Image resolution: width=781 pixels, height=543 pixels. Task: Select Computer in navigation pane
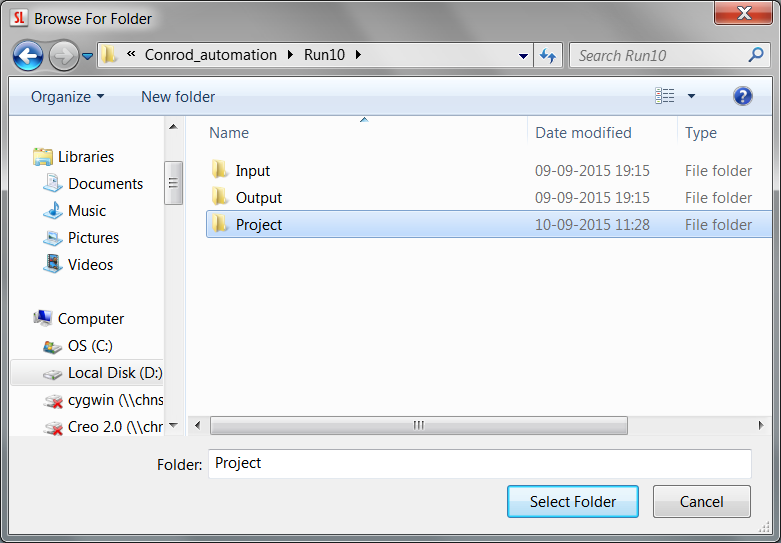[91, 319]
